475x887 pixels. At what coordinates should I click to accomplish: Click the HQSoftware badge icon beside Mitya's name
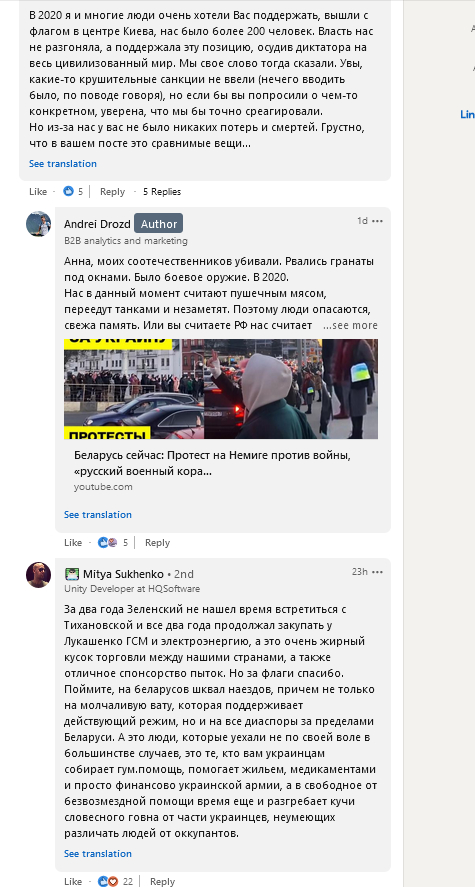point(71,574)
